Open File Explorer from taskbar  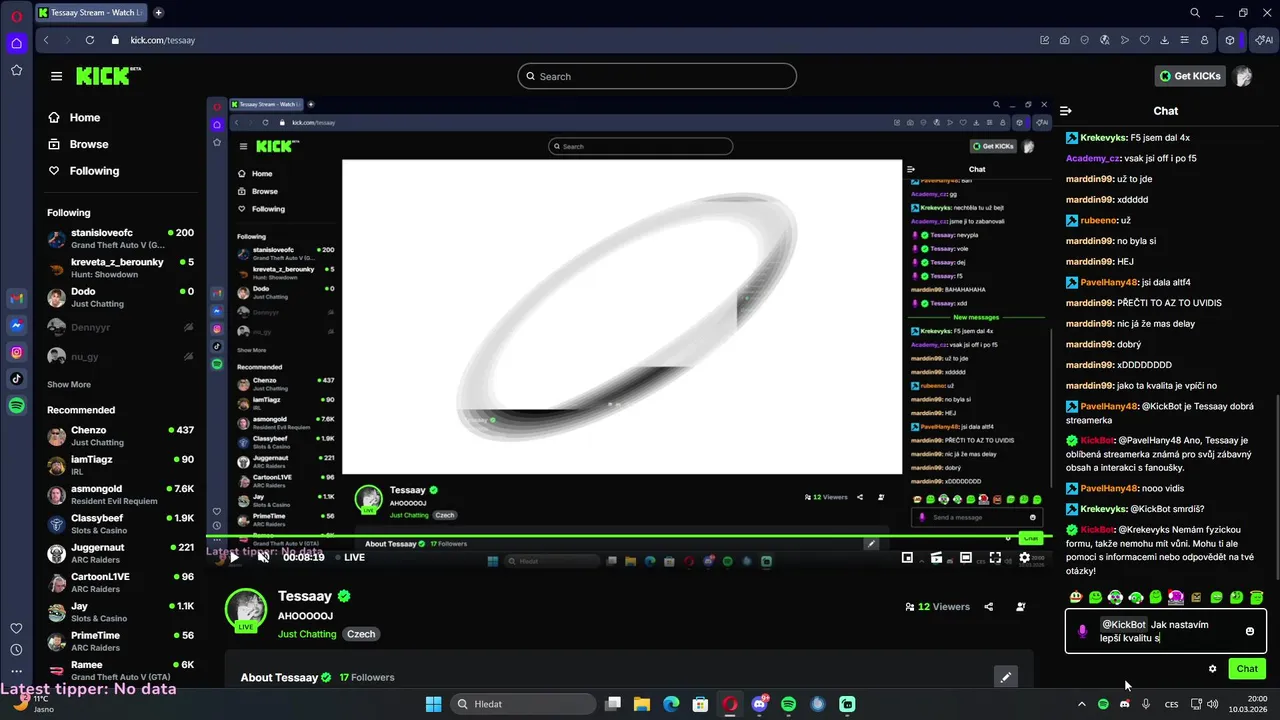coord(642,704)
